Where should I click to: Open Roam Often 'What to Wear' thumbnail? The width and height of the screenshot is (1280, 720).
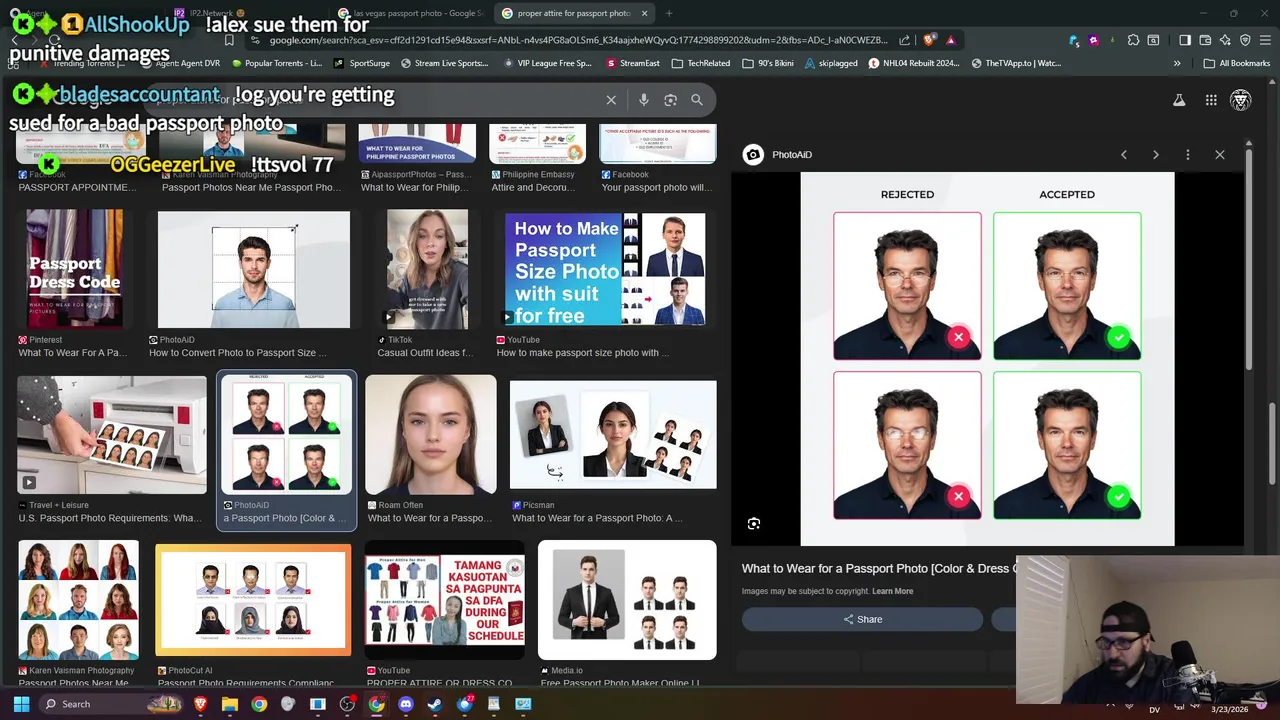pos(430,435)
